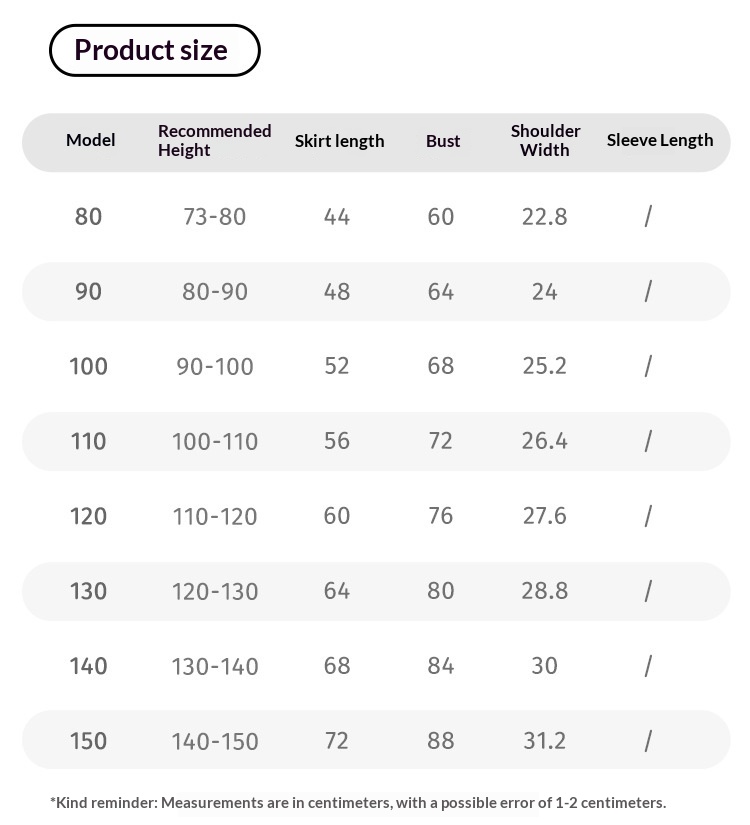The height and width of the screenshot is (825, 750).
Task: Select the model 80 row label
Action: (88, 217)
